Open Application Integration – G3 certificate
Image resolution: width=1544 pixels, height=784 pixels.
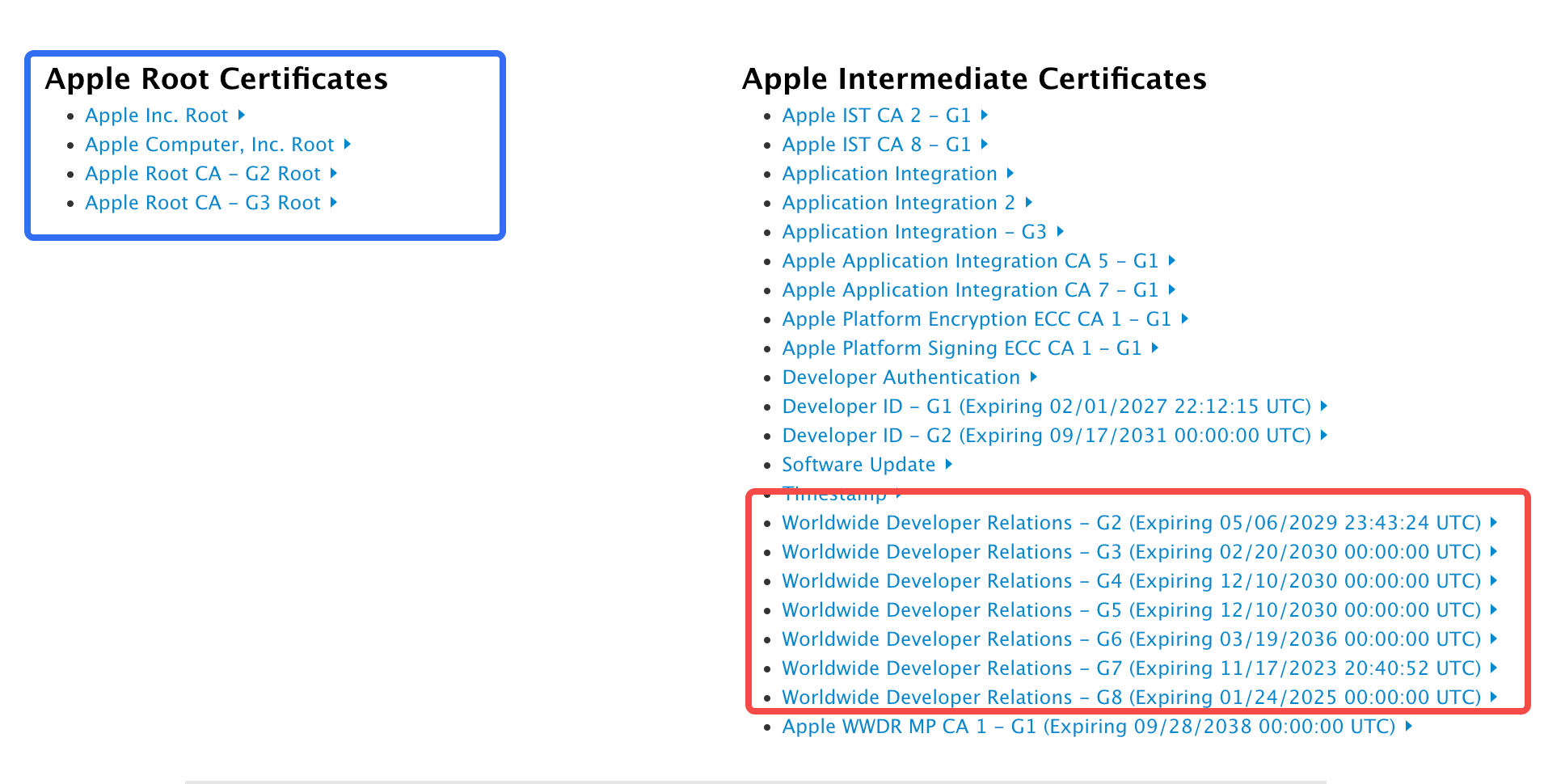pyautogui.click(x=914, y=232)
